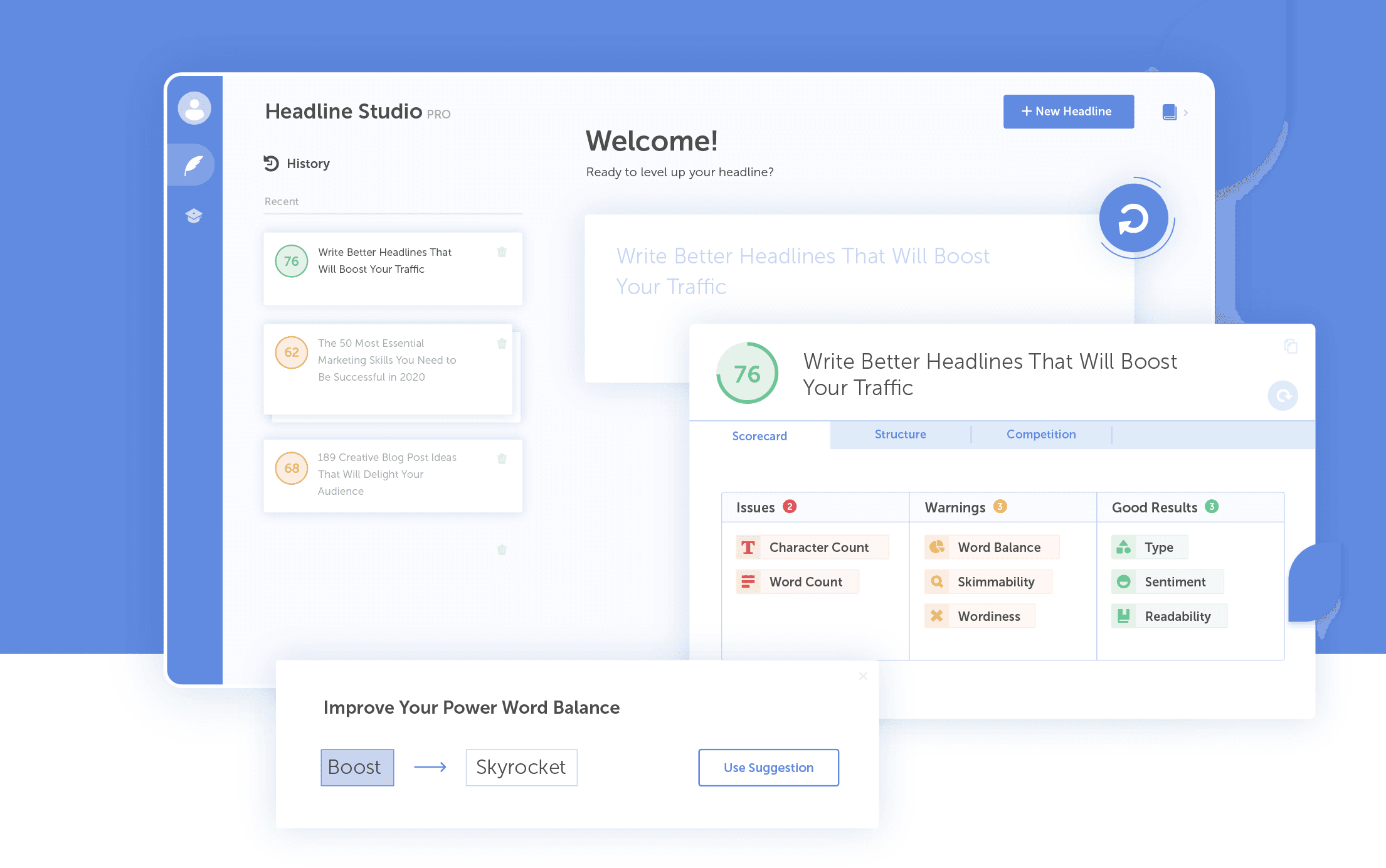Open the graduation cap learning icon
This screenshot has width=1386, height=868.
pyautogui.click(x=194, y=216)
